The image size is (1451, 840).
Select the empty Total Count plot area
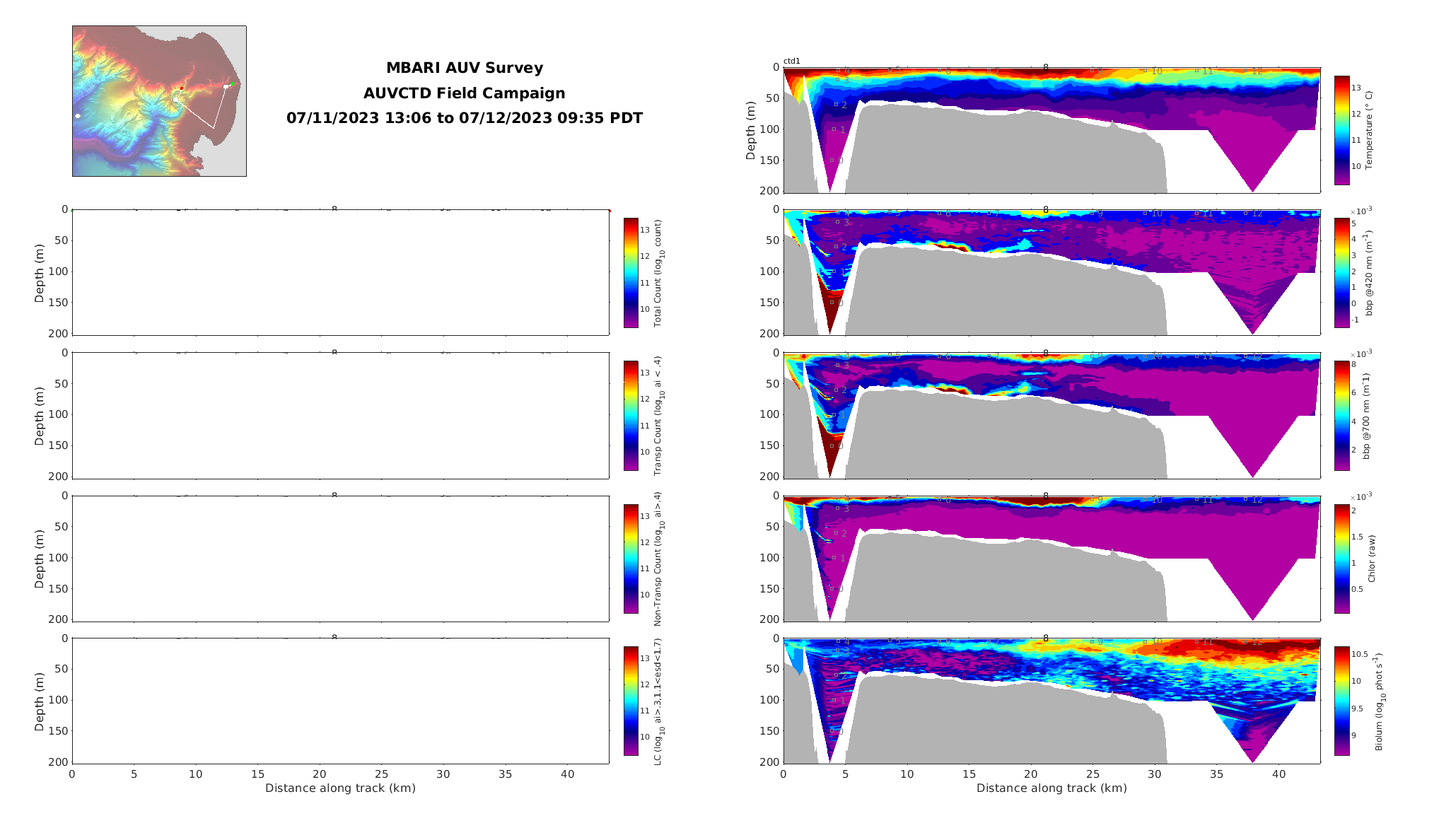click(340, 272)
